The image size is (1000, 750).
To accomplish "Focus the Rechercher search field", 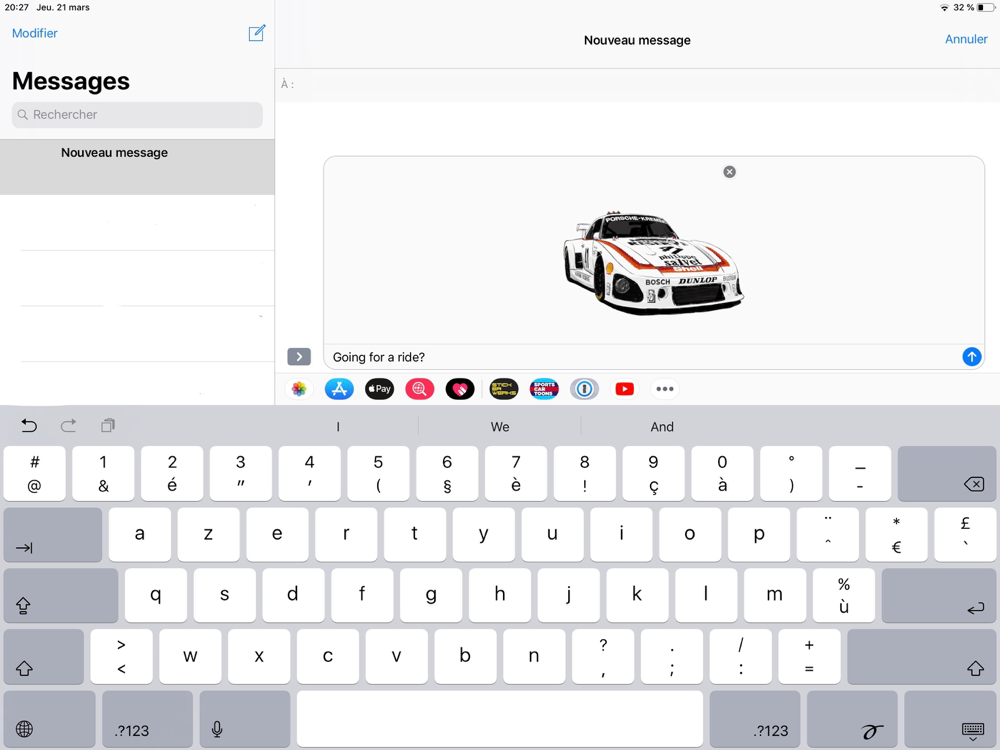I will pyautogui.click(x=137, y=115).
